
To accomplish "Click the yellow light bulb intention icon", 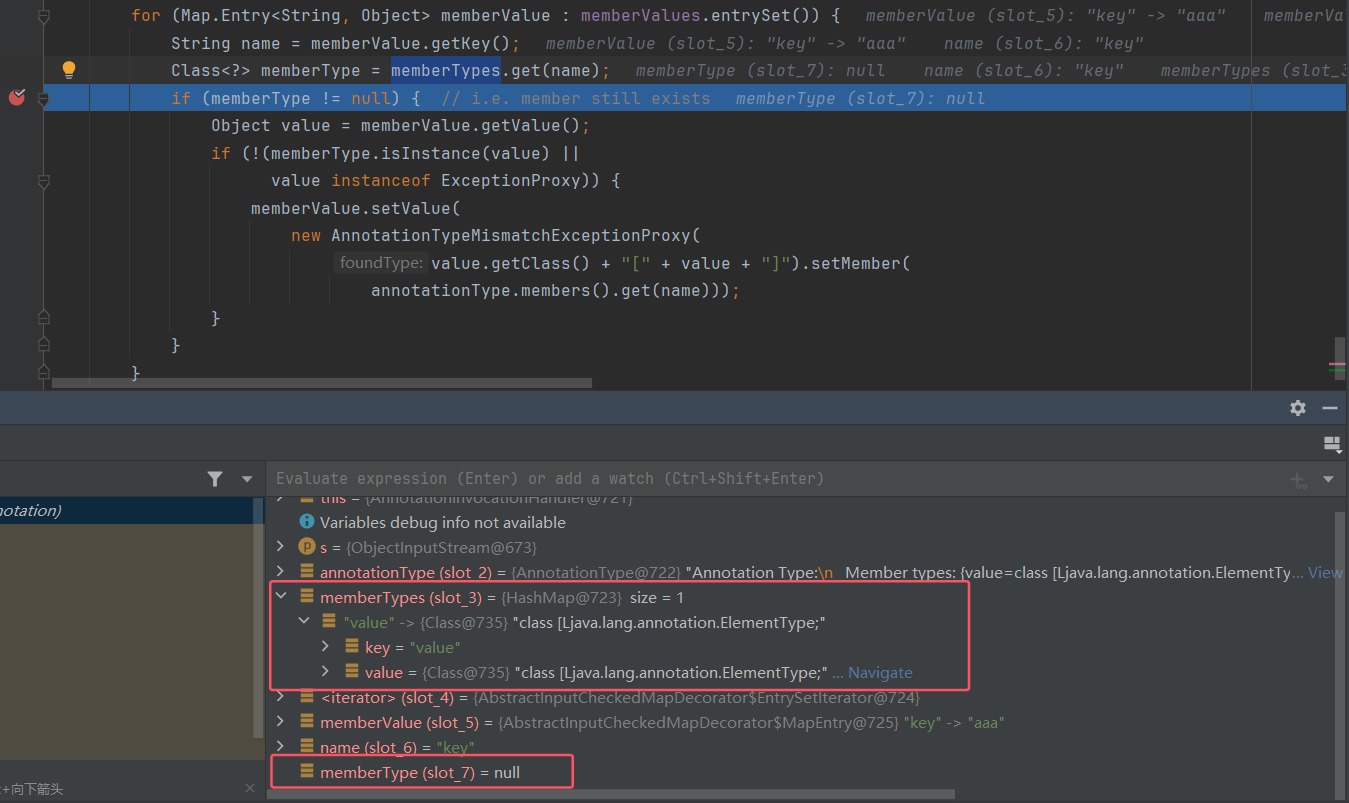I will point(69,70).
